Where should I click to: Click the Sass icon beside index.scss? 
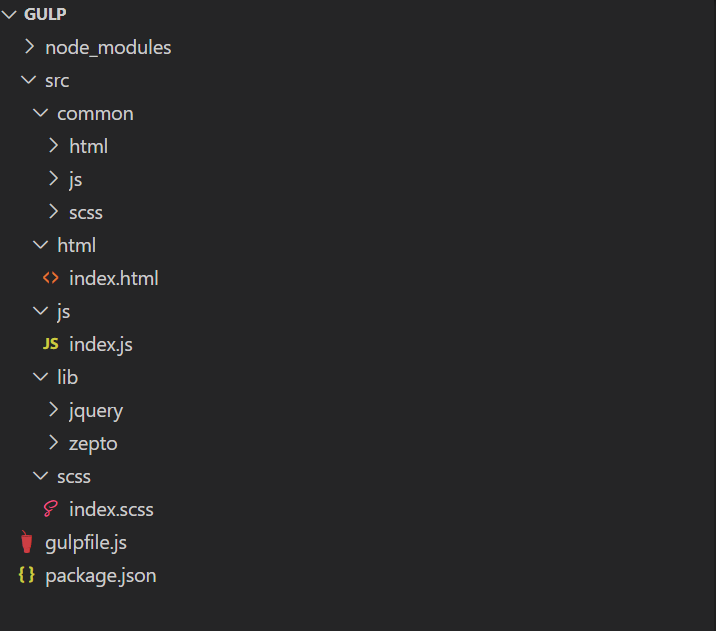[x=50, y=509]
